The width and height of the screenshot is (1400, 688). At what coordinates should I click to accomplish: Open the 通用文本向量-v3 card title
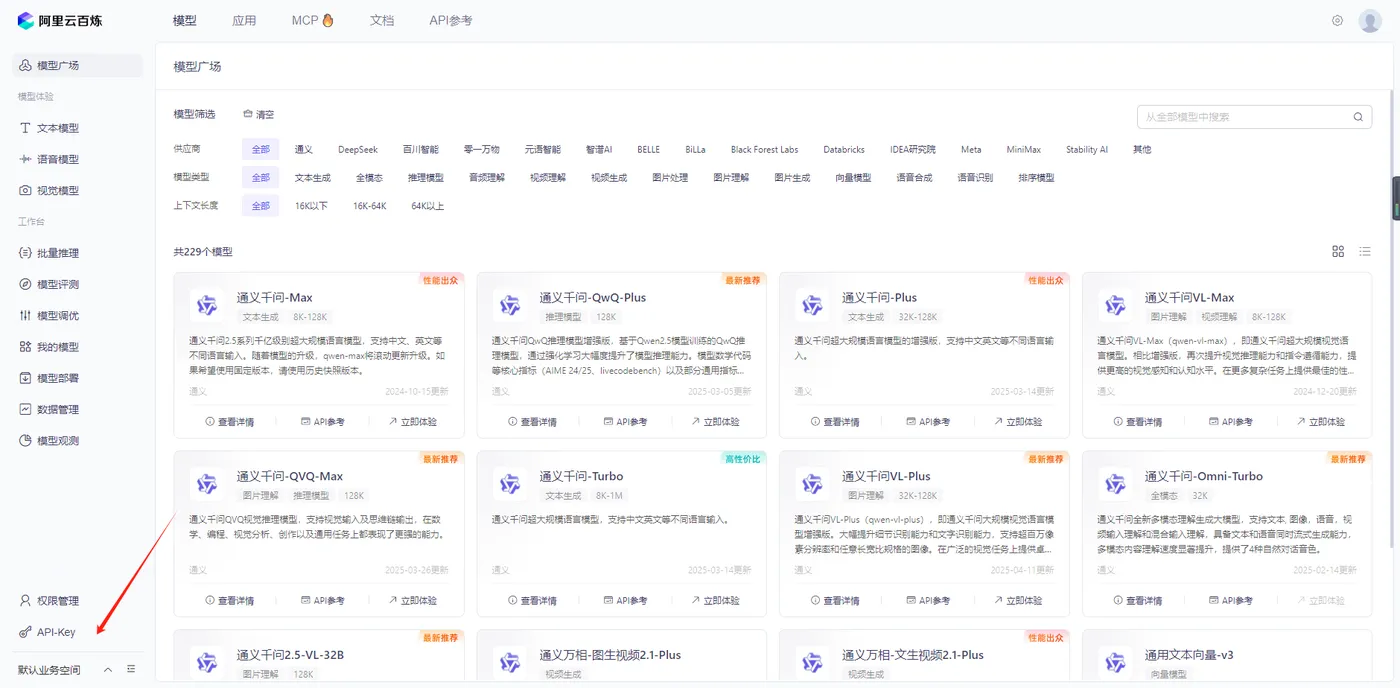click(1189, 655)
